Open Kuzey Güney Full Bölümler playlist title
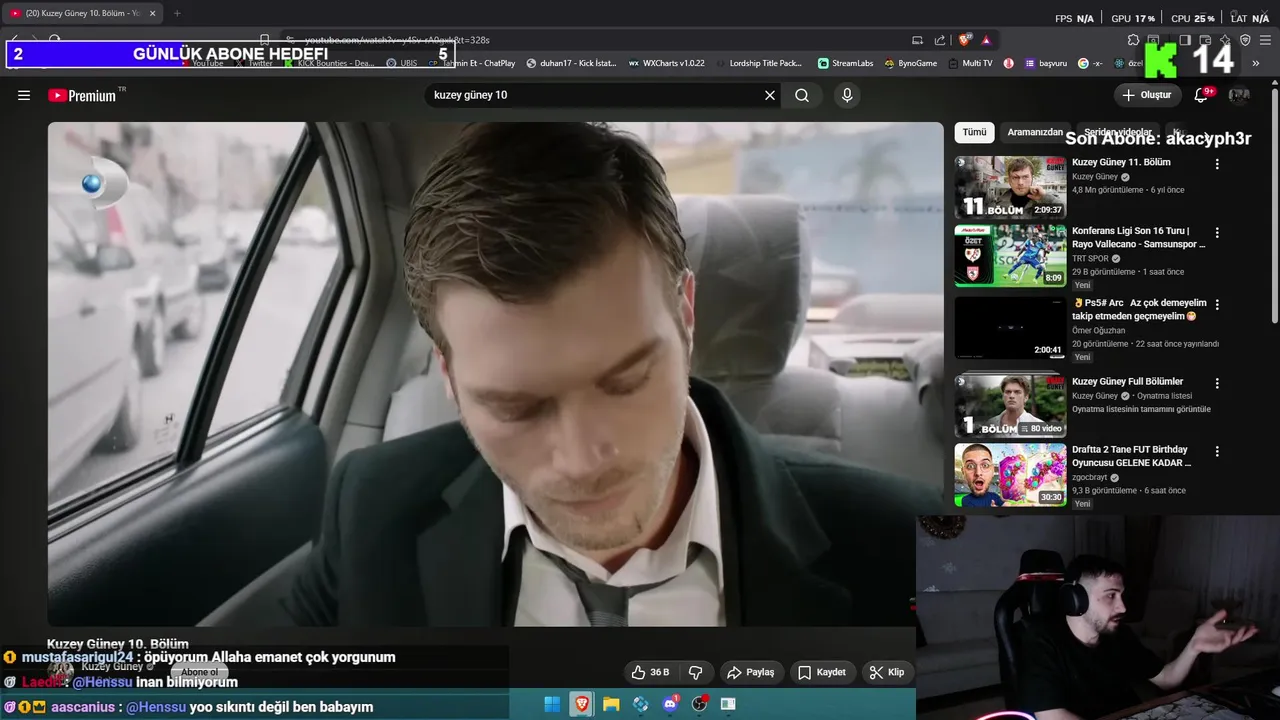Image resolution: width=1280 pixels, height=720 pixels. point(1127,381)
